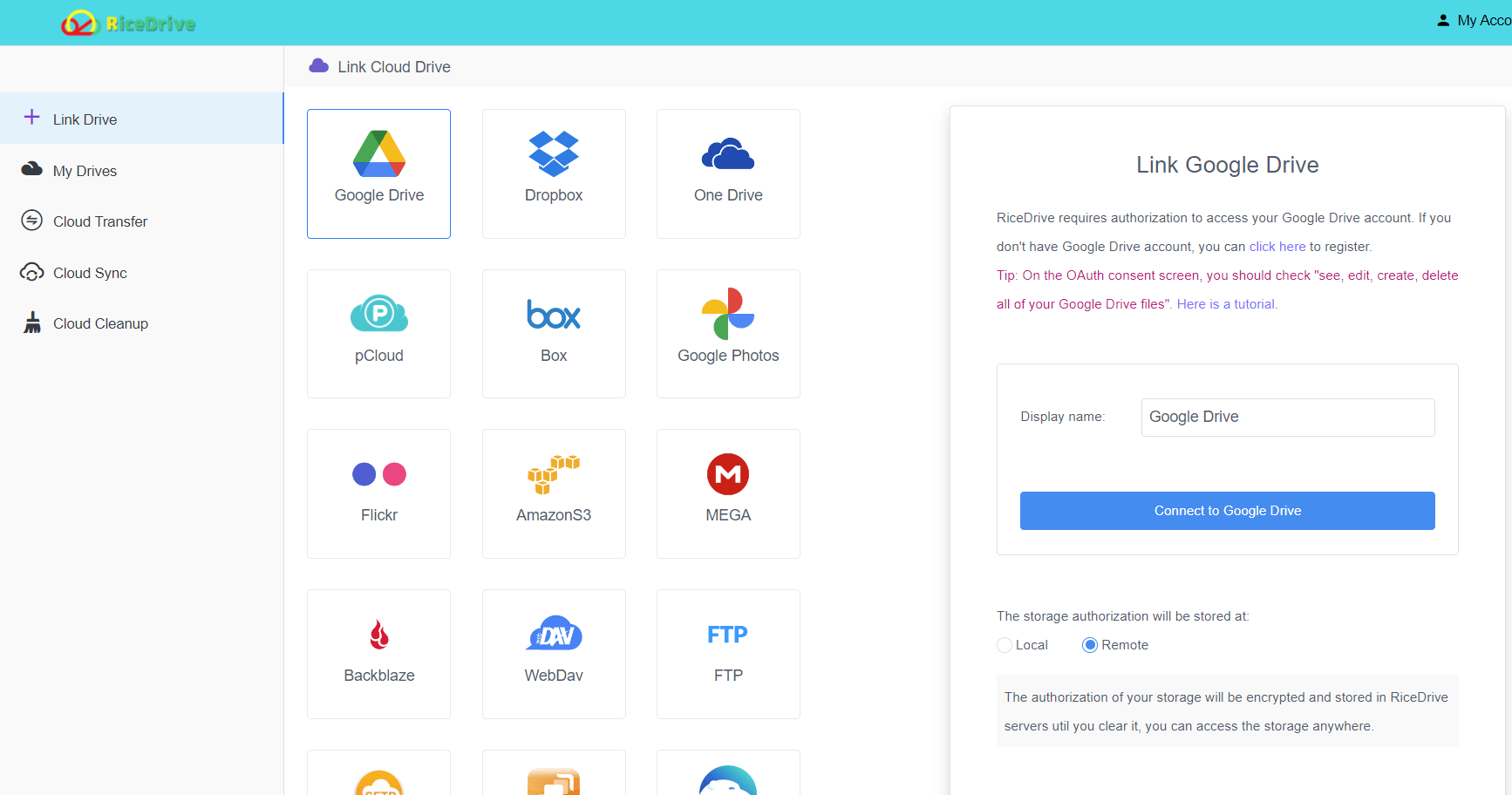Click Connect to Google Drive button
This screenshot has width=1512, height=795.
[x=1228, y=511]
